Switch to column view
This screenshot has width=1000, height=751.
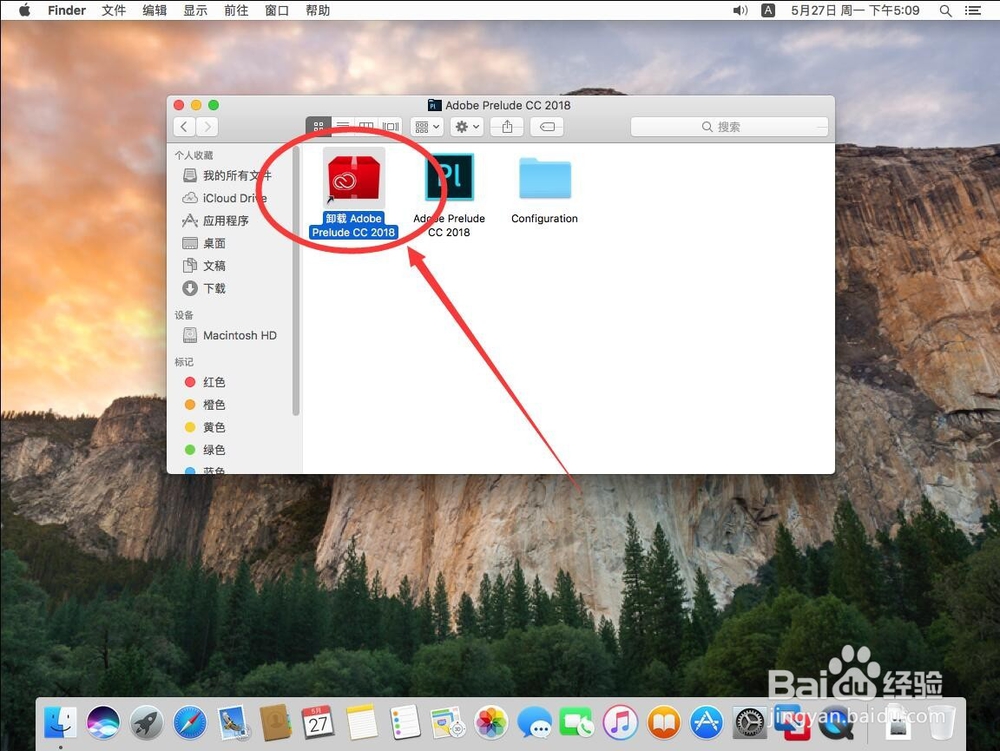click(367, 126)
